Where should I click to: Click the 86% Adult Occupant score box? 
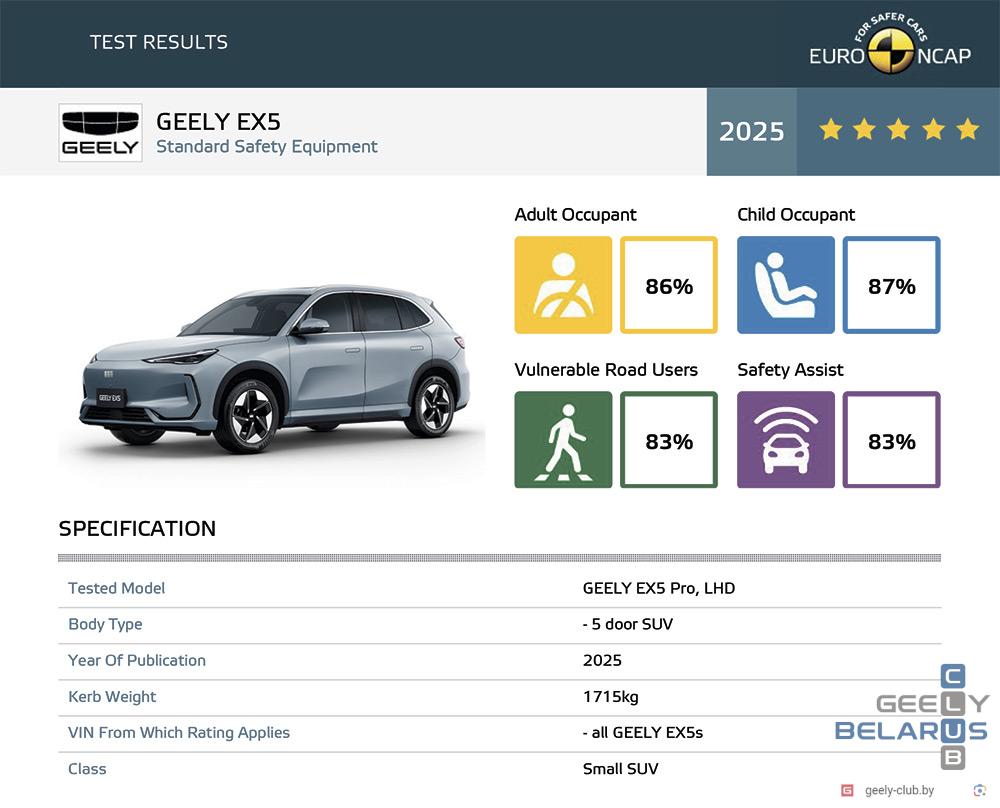669,286
